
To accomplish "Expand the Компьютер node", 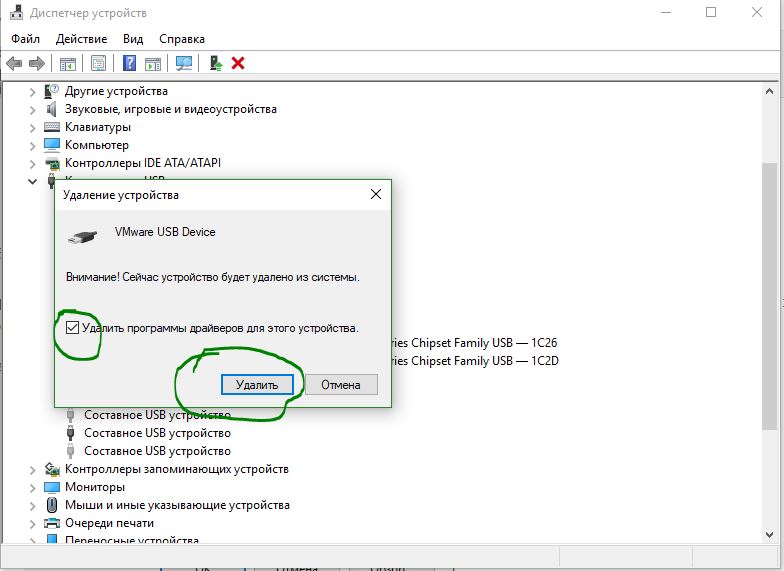I will pyautogui.click(x=32, y=146).
